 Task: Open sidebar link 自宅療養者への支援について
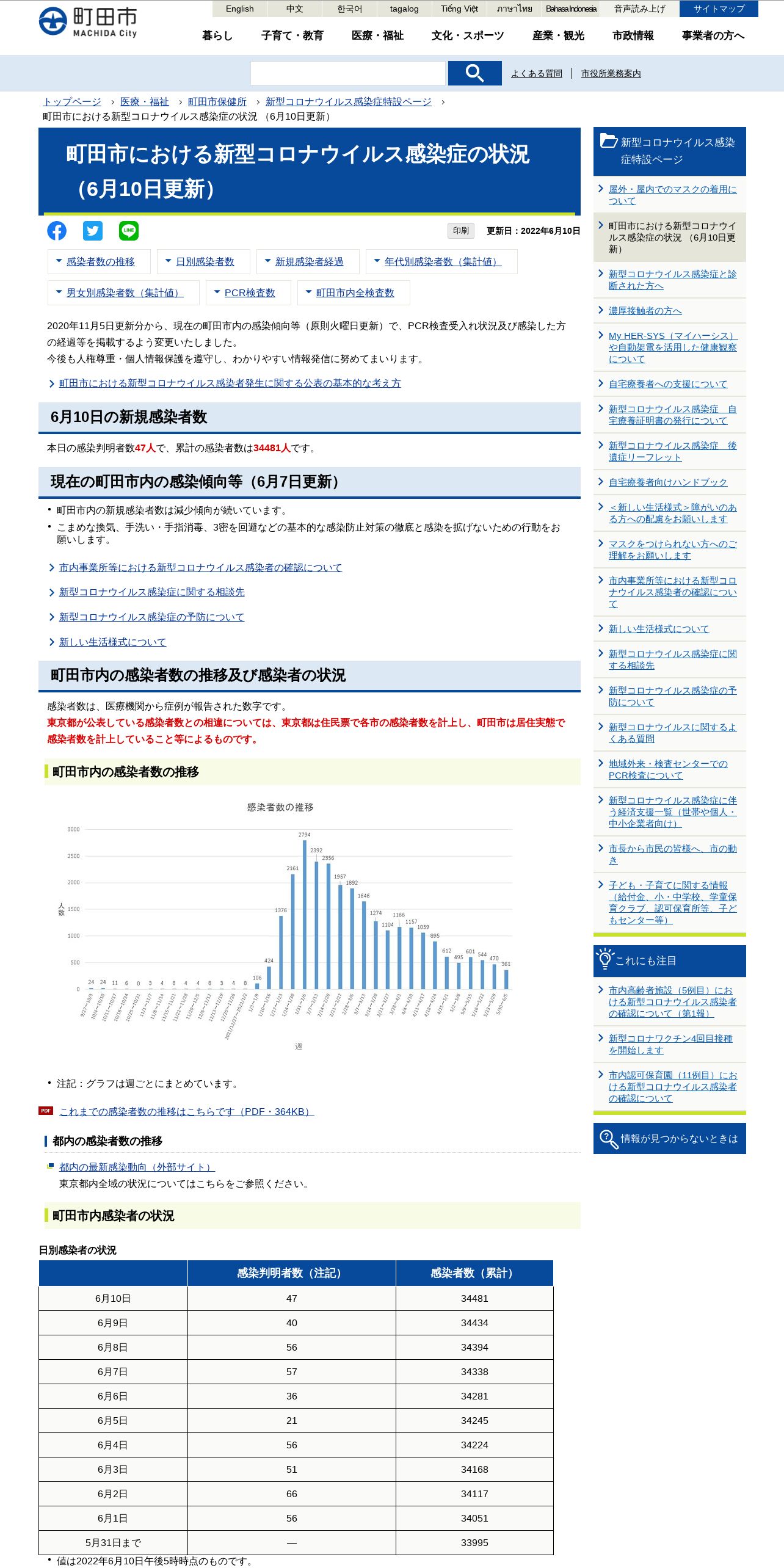click(668, 383)
